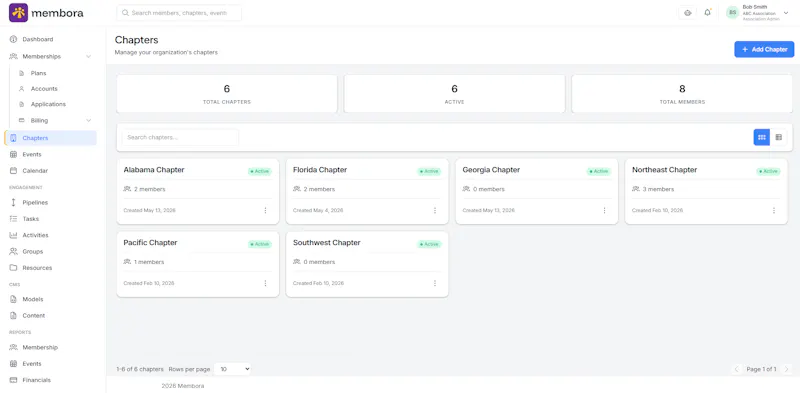
Task: Open Southwest Chapter options menu
Action: pyautogui.click(x=435, y=283)
